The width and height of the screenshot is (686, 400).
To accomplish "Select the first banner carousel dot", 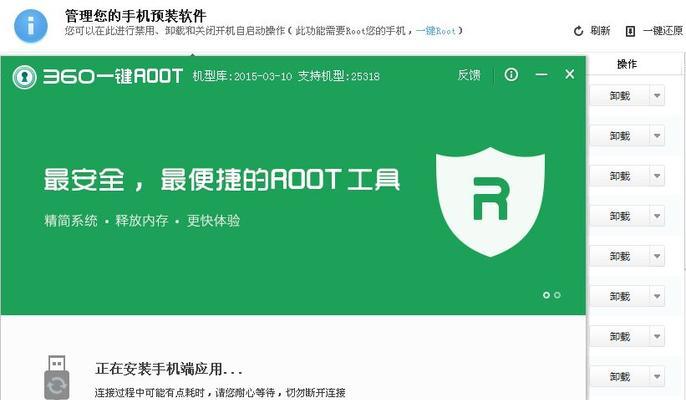I will click(x=546, y=295).
